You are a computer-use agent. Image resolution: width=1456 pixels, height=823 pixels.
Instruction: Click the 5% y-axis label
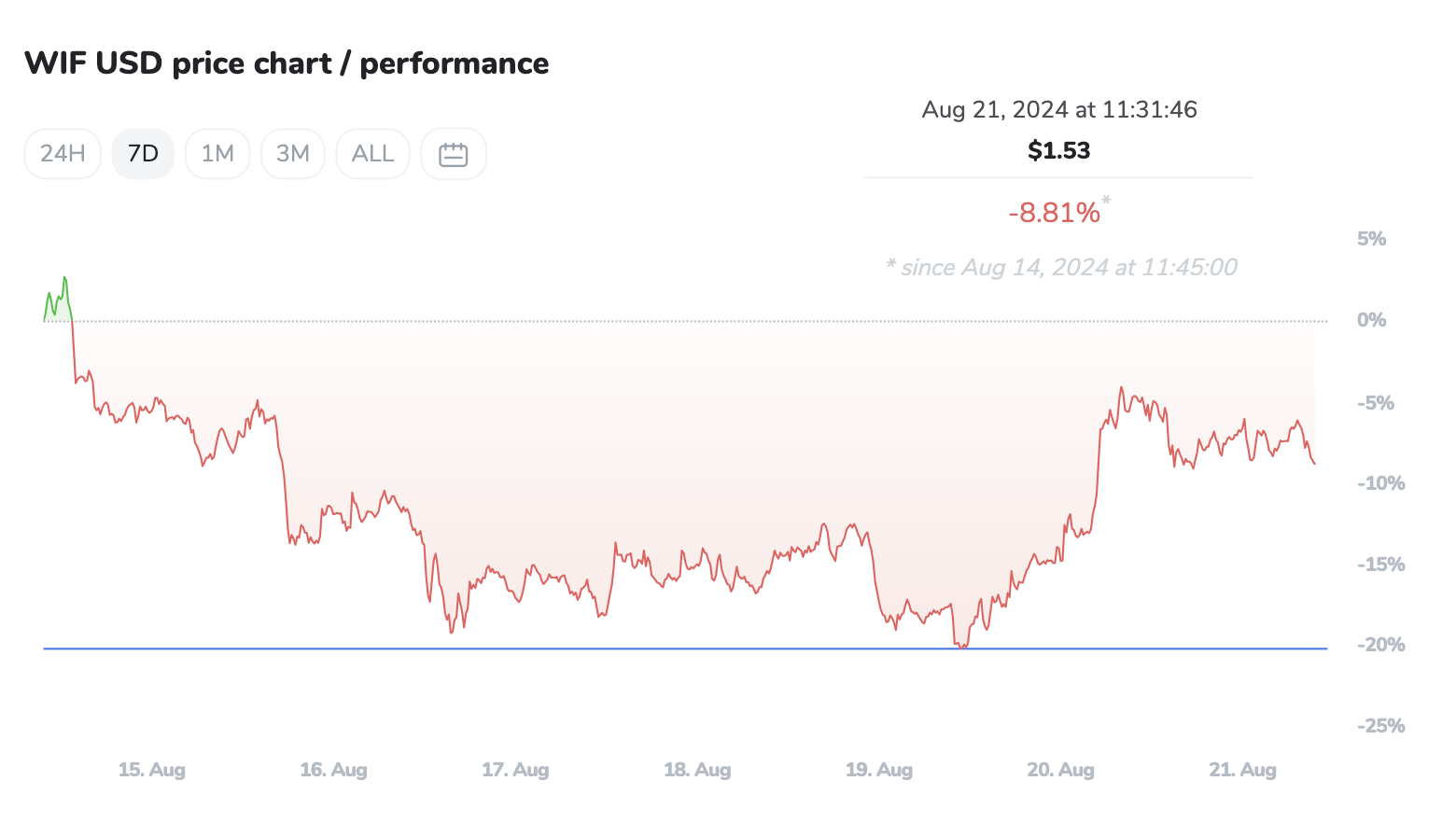coord(1371,239)
